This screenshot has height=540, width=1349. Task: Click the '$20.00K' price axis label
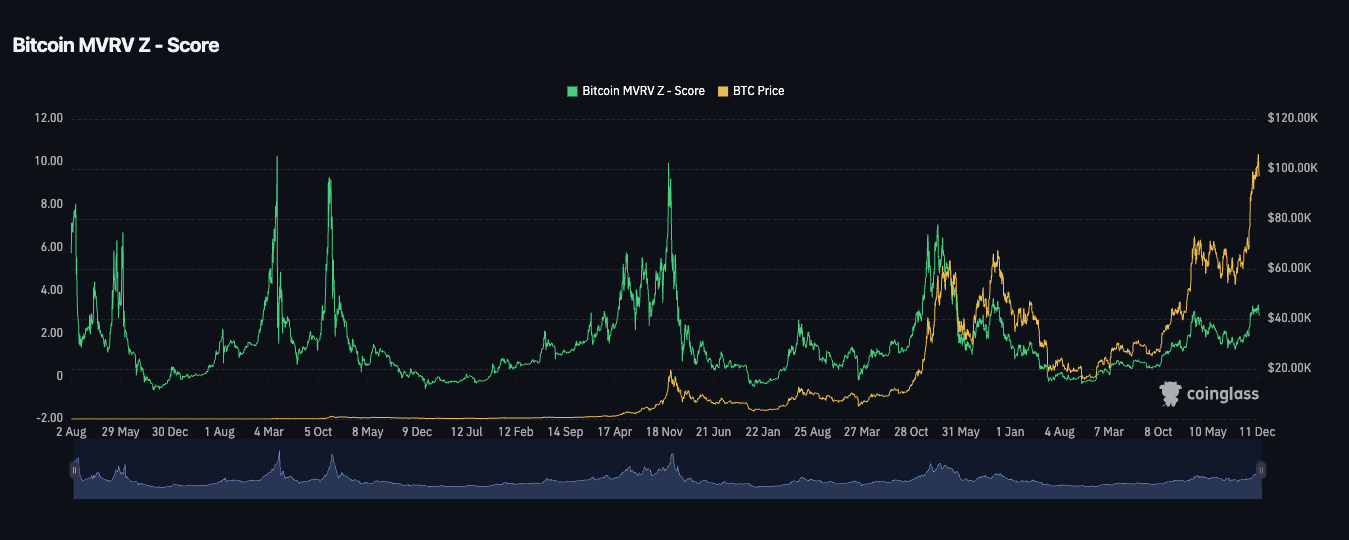1290,368
